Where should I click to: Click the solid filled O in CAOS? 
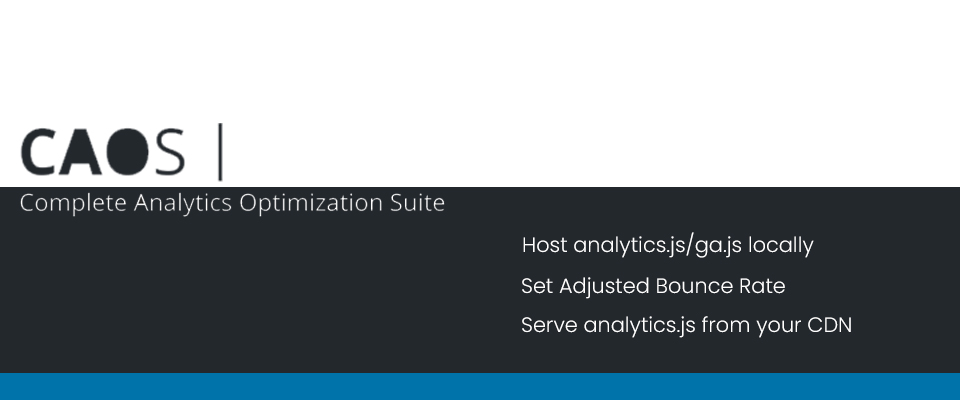(128, 152)
